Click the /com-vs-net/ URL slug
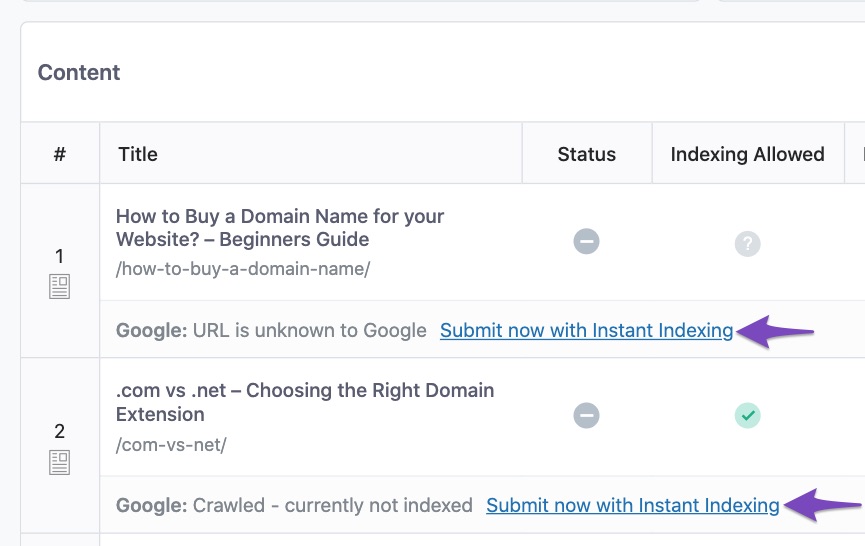Image resolution: width=865 pixels, height=546 pixels. [x=171, y=445]
